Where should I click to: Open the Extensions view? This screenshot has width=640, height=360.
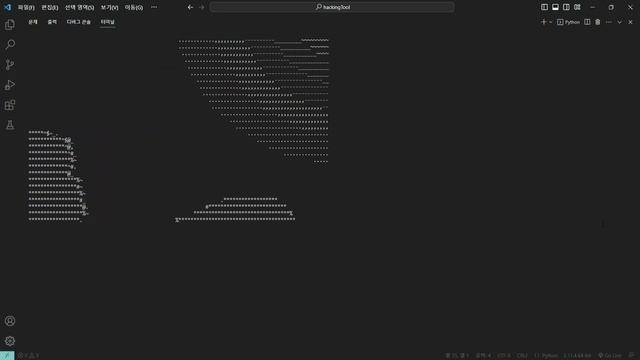10,105
